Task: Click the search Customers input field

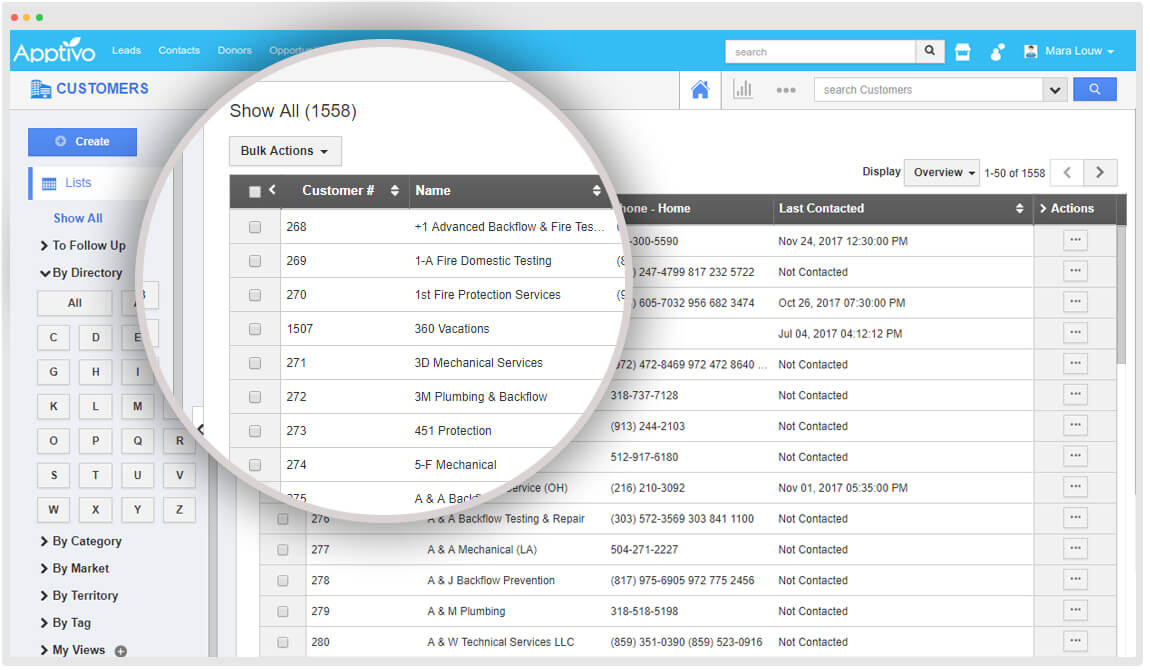Action: 928,89
